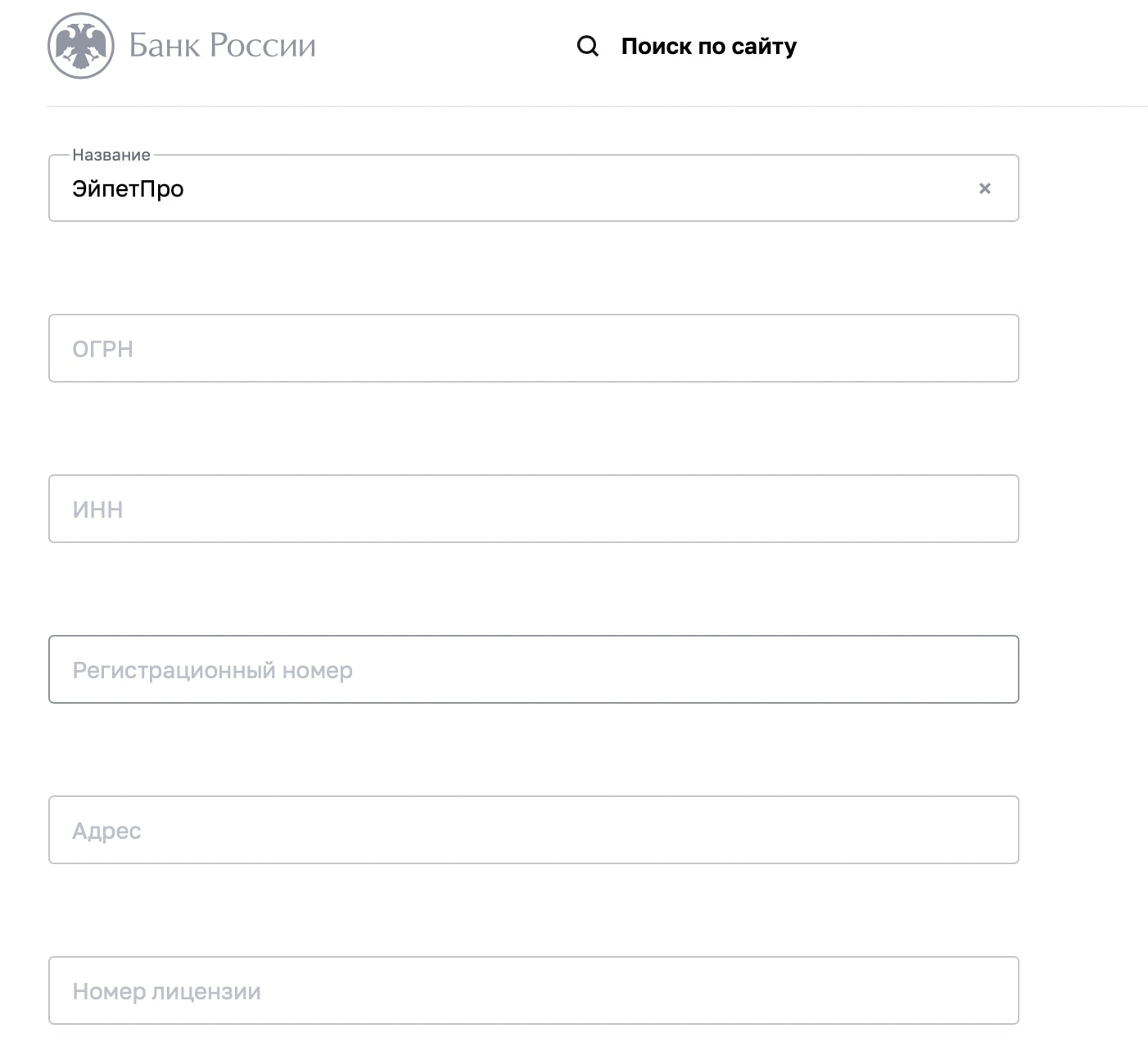Click the ИНН placeholder text
Screen dimensions: 1148x1042
97,510
